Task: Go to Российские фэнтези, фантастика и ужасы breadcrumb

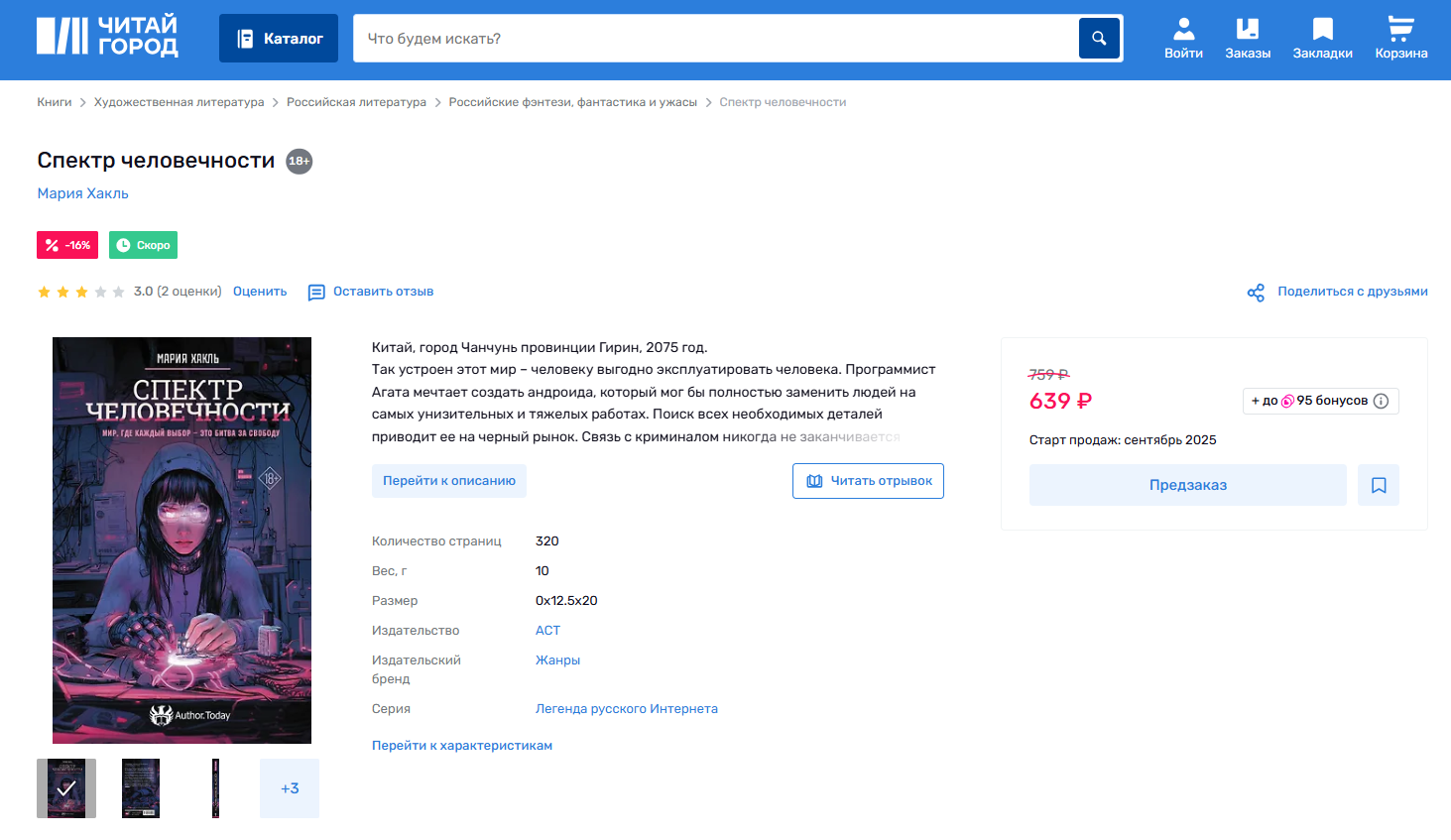Action: click(573, 102)
